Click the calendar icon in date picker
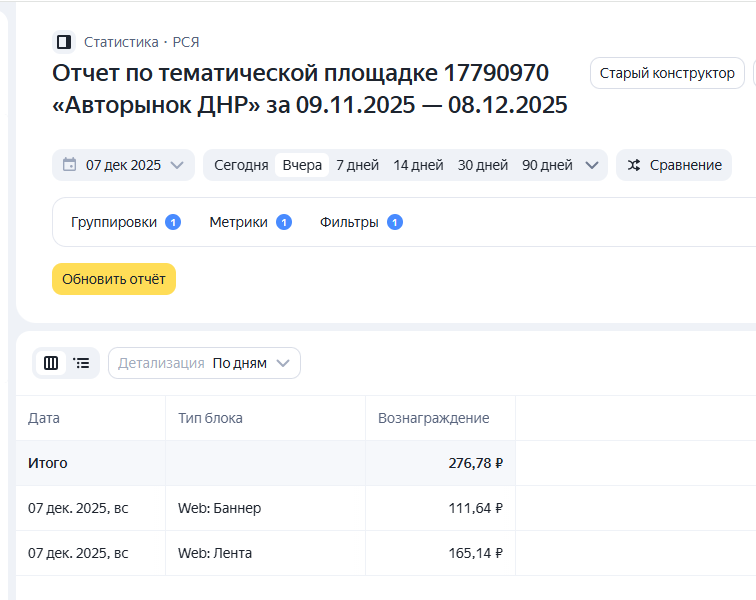 (x=69, y=165)
